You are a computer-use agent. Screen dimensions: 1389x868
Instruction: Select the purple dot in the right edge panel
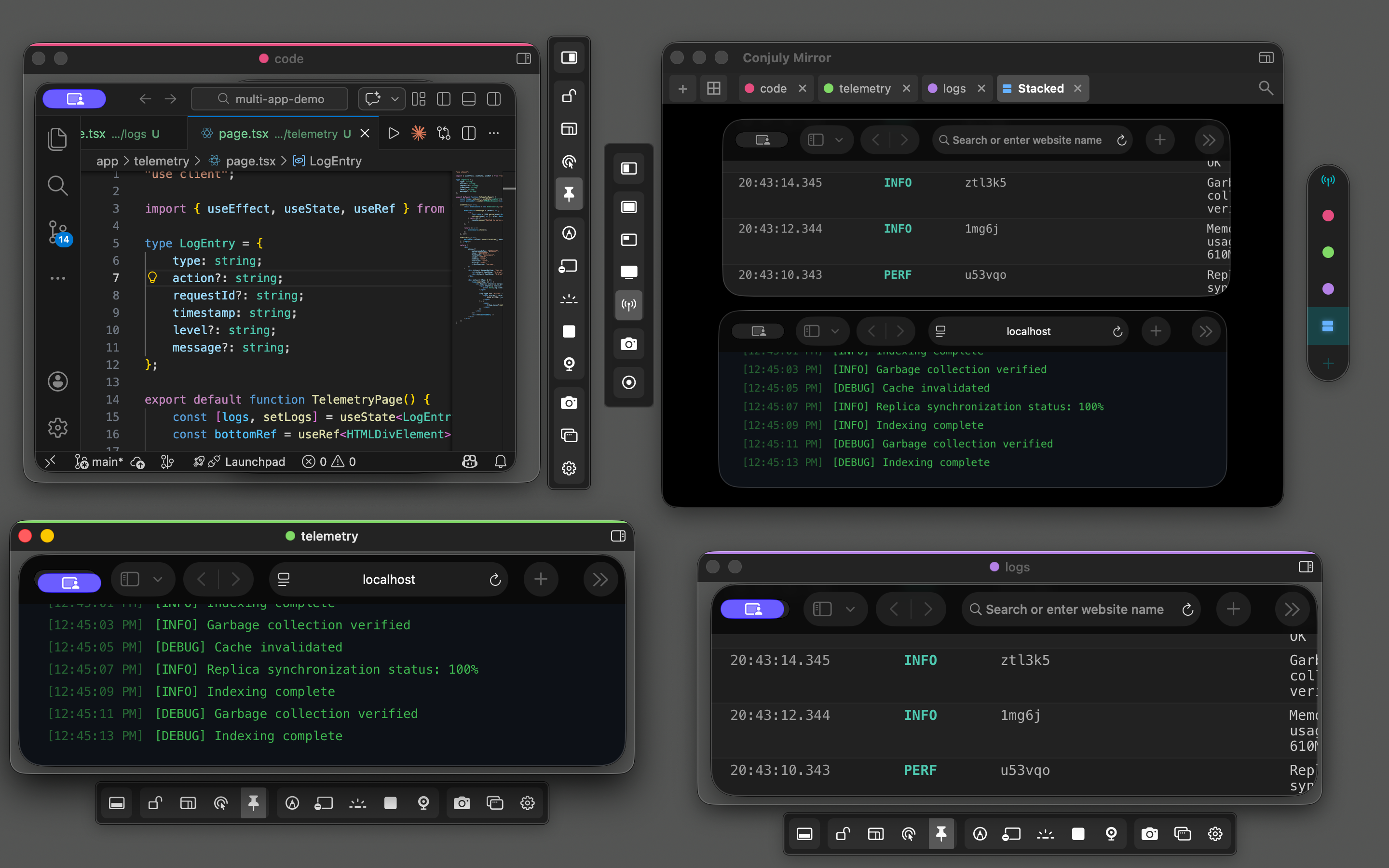pos(1328,289)
